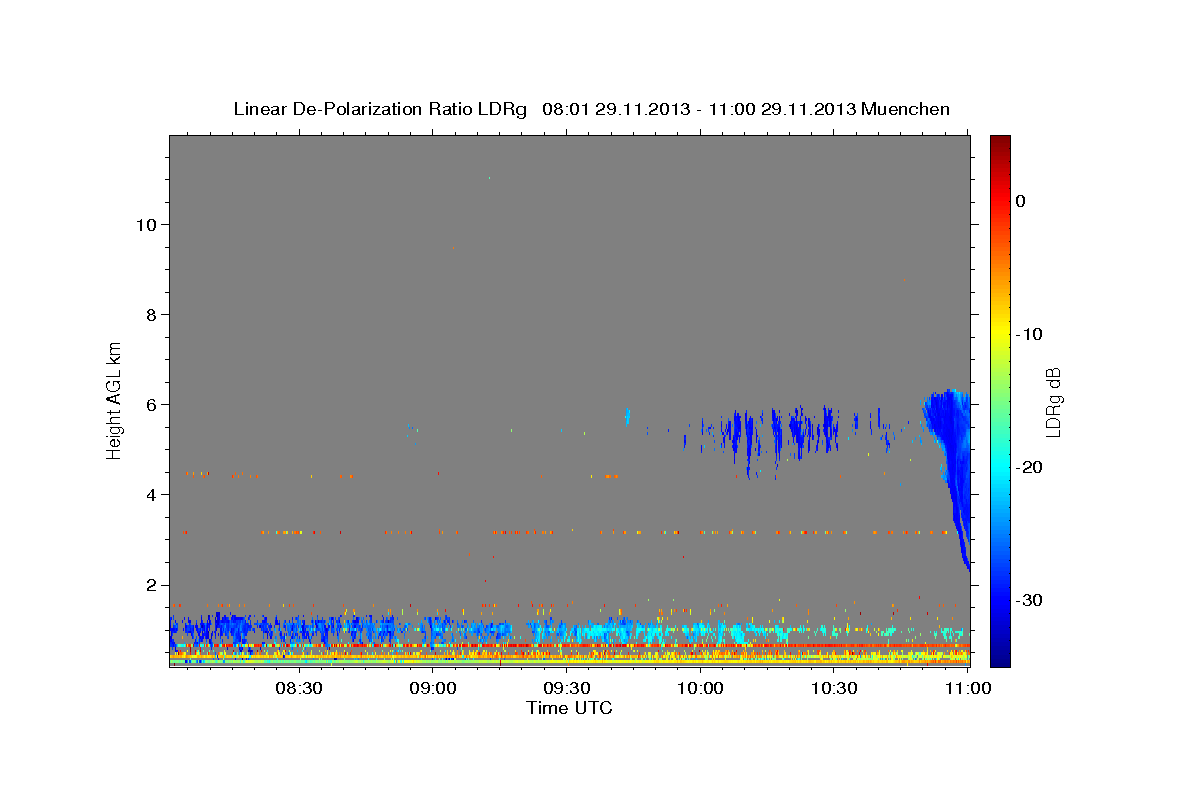Click the colorbar value -30
The width and height of the screenshot is (1200, 800).
coord(1031,600)
